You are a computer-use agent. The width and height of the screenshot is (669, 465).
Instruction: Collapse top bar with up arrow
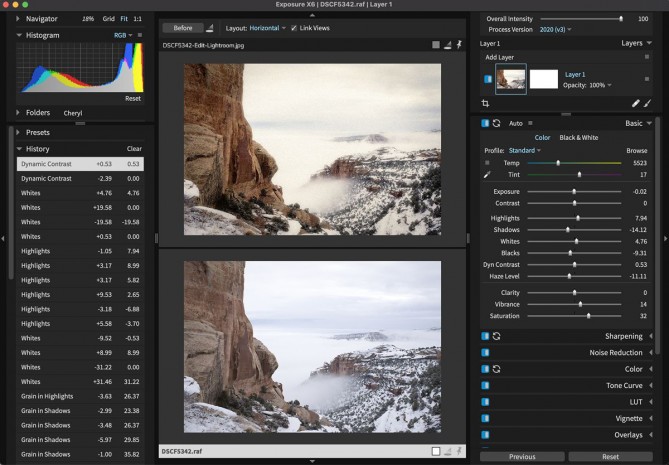(312, 15)
